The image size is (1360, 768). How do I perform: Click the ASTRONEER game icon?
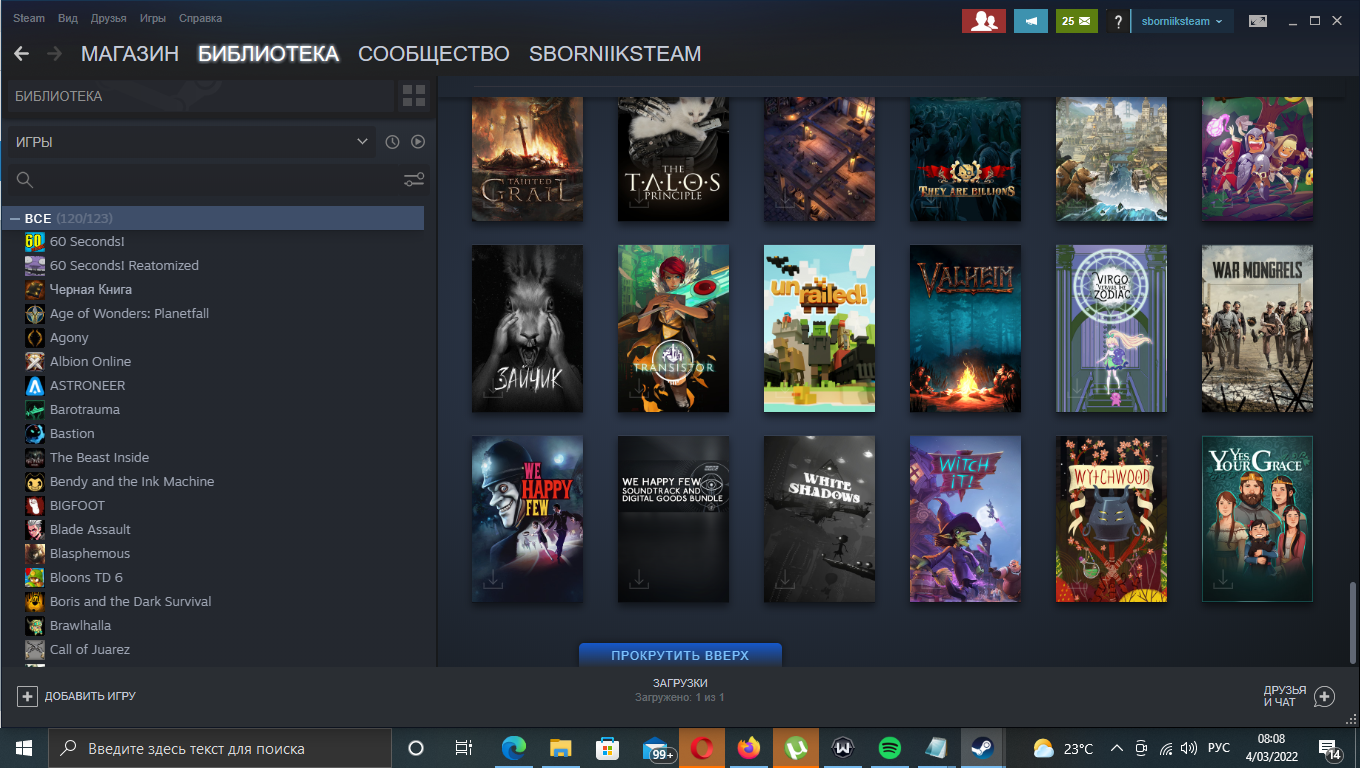[x=35, y=385]
